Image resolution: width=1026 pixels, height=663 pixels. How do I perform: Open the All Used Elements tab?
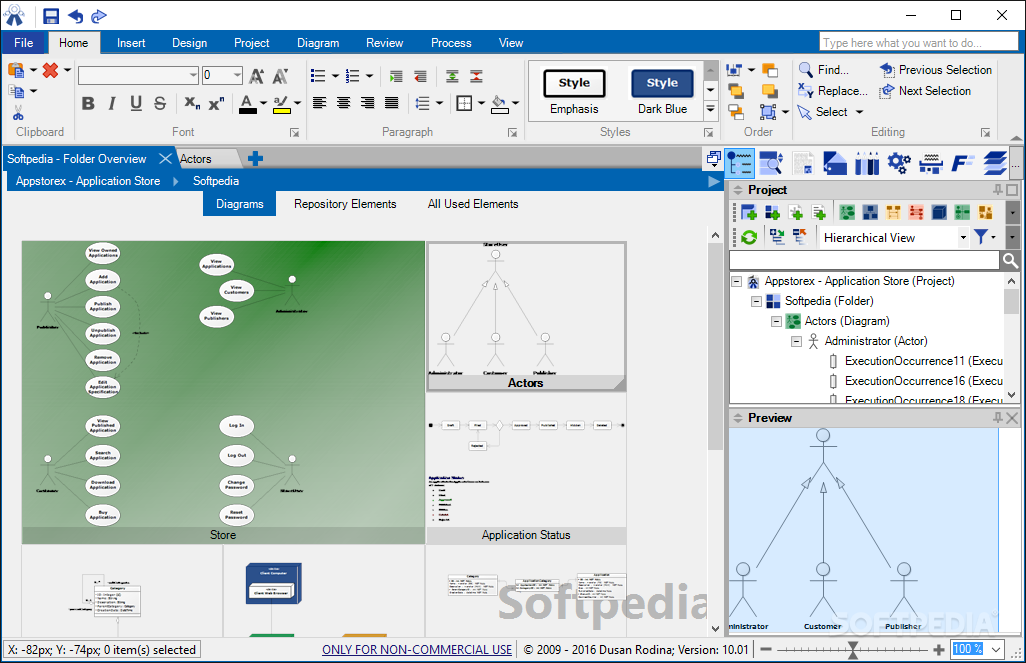(473, 204)
